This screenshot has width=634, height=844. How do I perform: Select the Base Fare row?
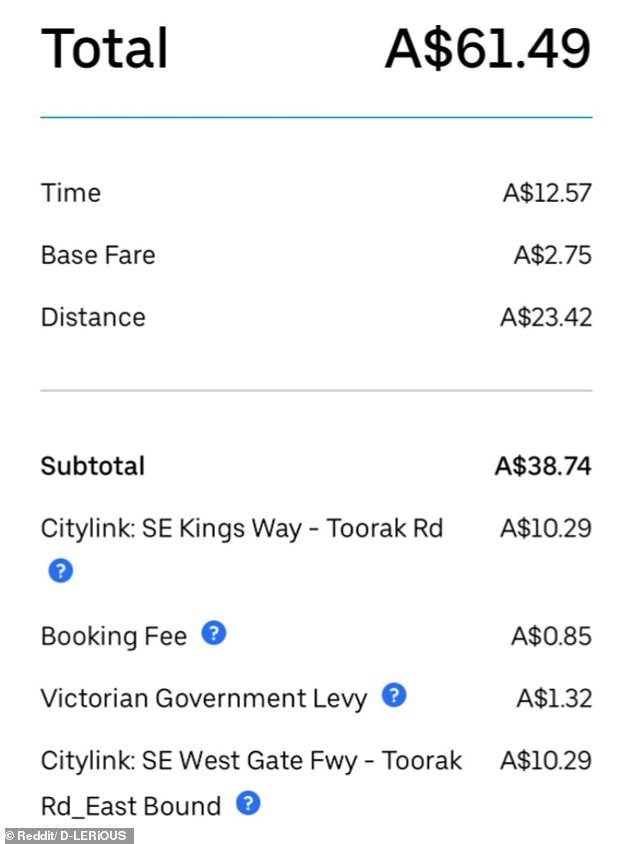click(x=316, y=255)
